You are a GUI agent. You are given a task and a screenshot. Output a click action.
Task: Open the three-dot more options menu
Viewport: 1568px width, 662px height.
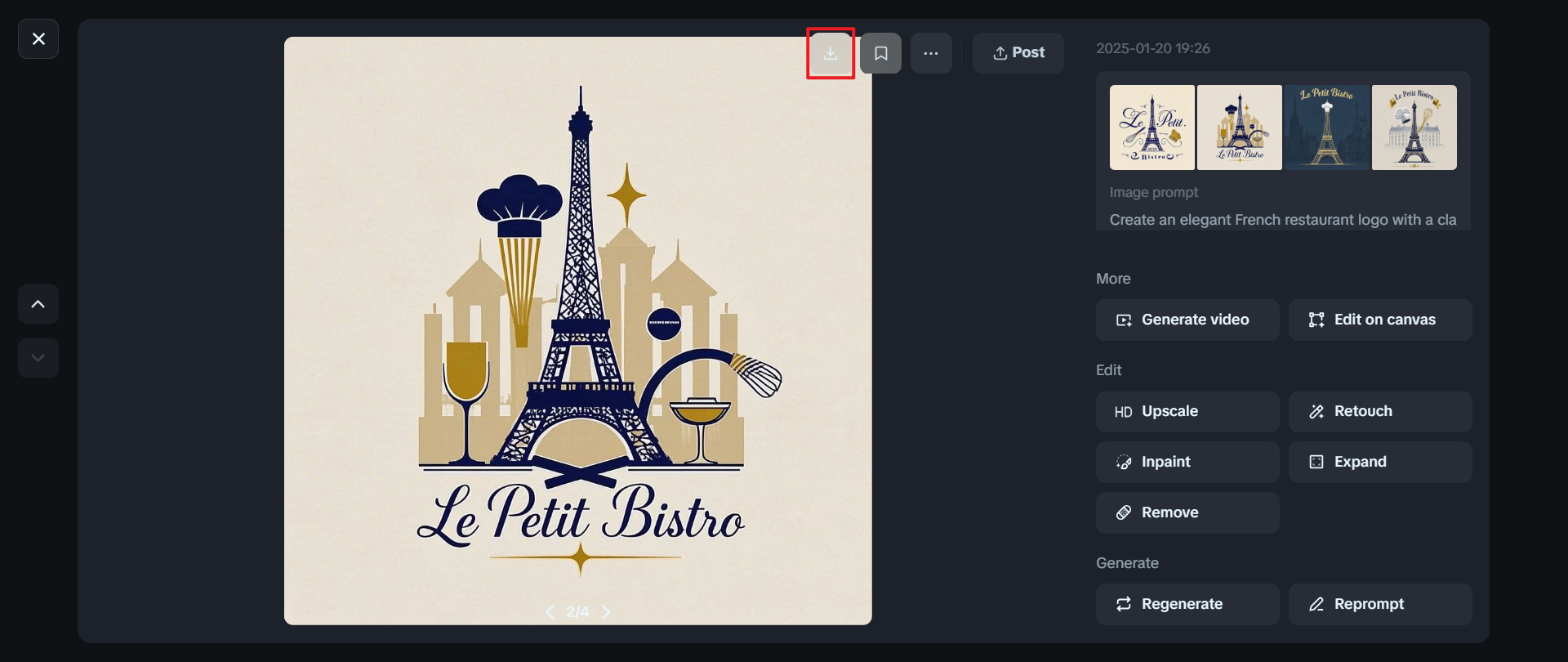tap(931, 53)
